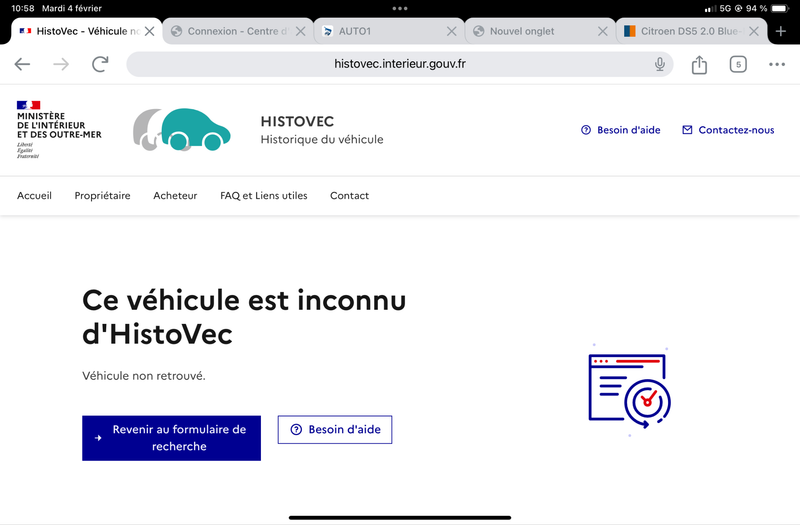Open Contact navigation item
The width and height of the screenshot is (800, 525).
(x=349, y=195)
